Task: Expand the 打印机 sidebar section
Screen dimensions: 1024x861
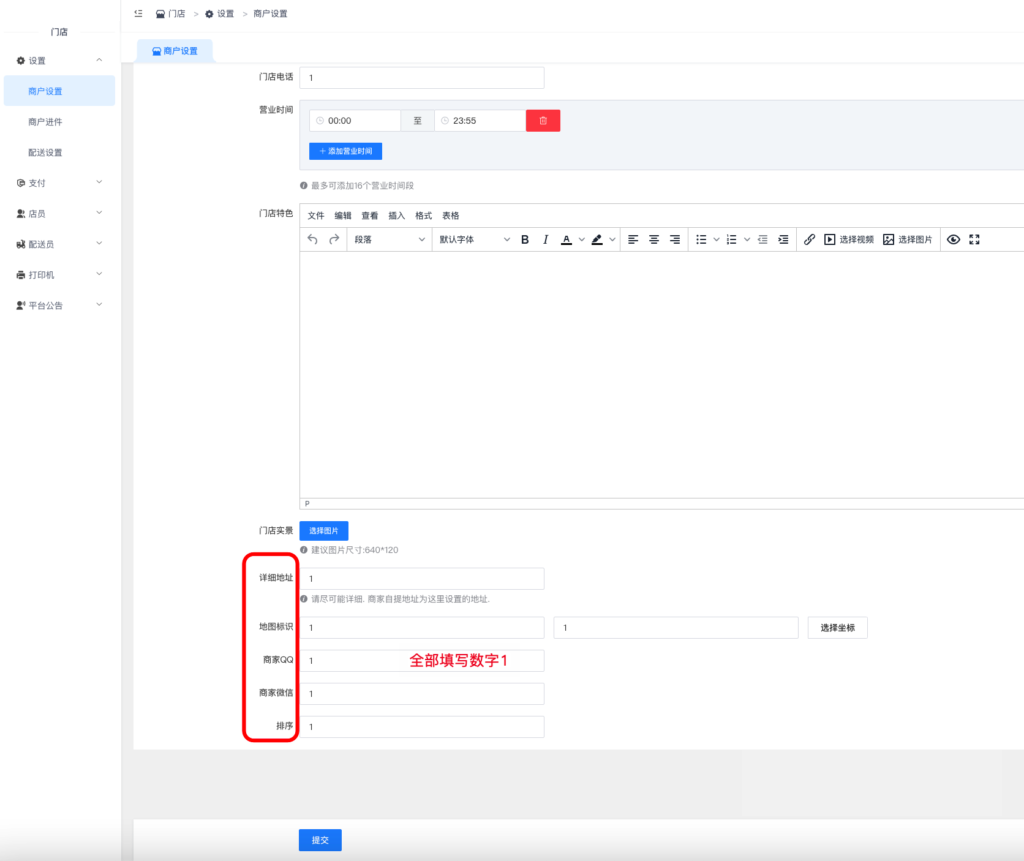Action: (60, 275)
